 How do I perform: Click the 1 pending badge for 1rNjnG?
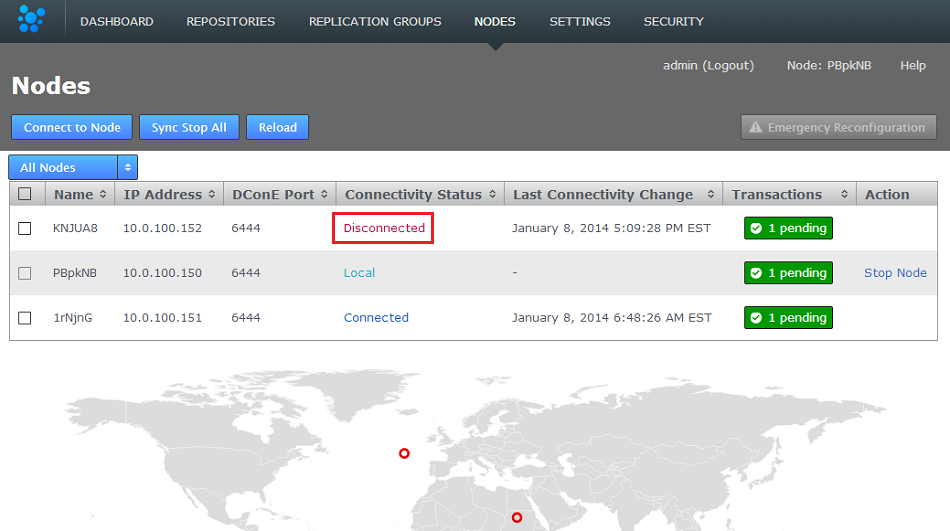point(788,318)
